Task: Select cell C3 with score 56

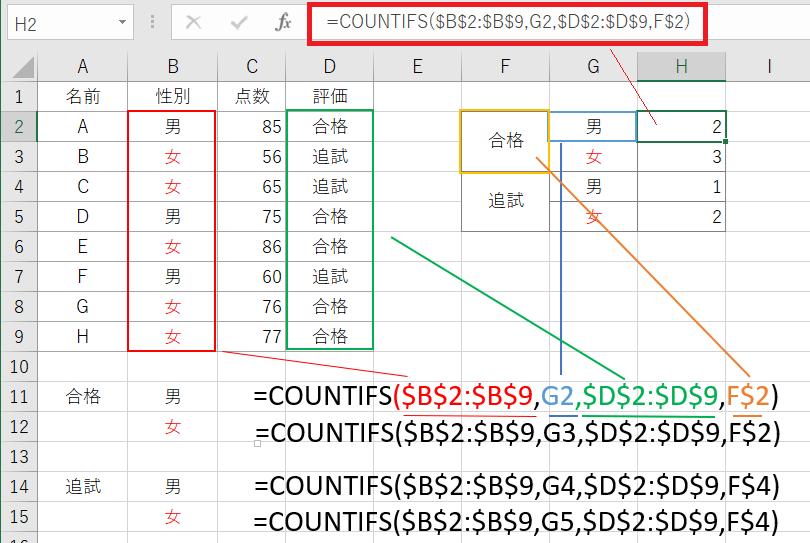Action: point(252,157)
